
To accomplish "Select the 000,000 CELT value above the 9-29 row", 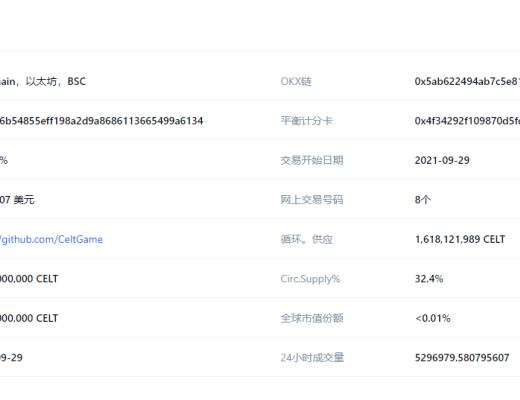I will [x=29, y=318].
